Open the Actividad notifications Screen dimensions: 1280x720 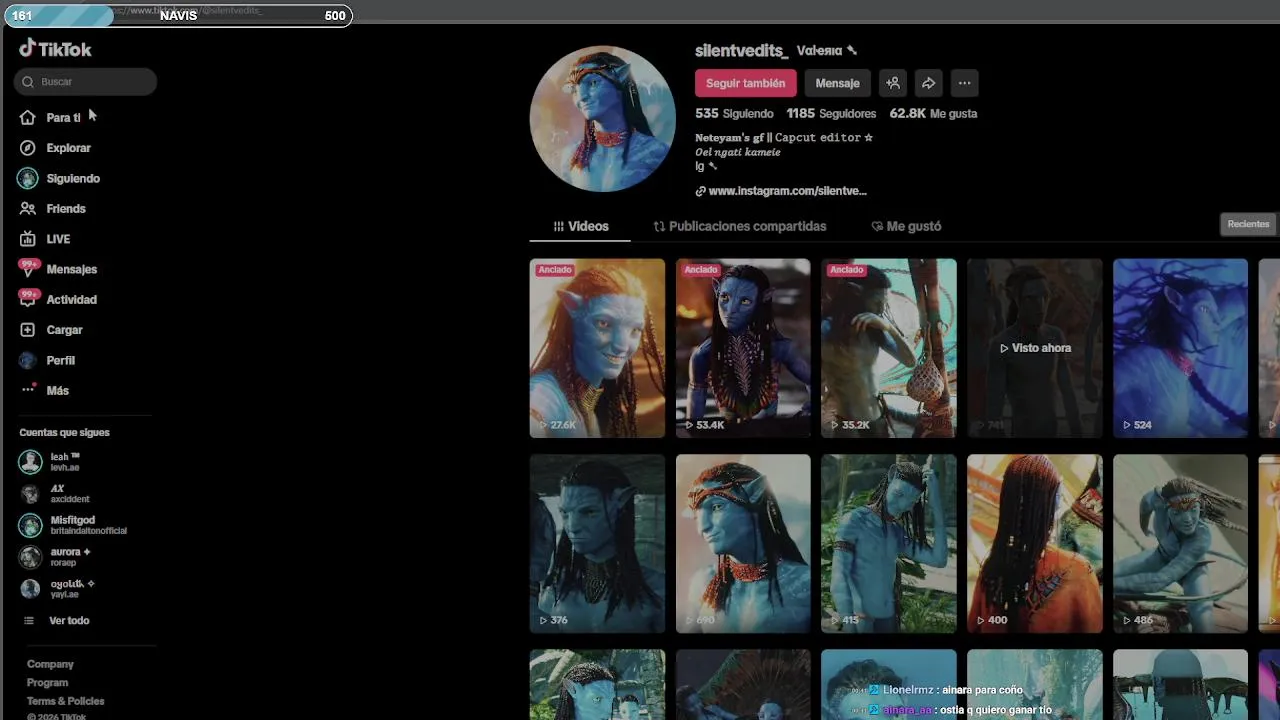[71, 300]
